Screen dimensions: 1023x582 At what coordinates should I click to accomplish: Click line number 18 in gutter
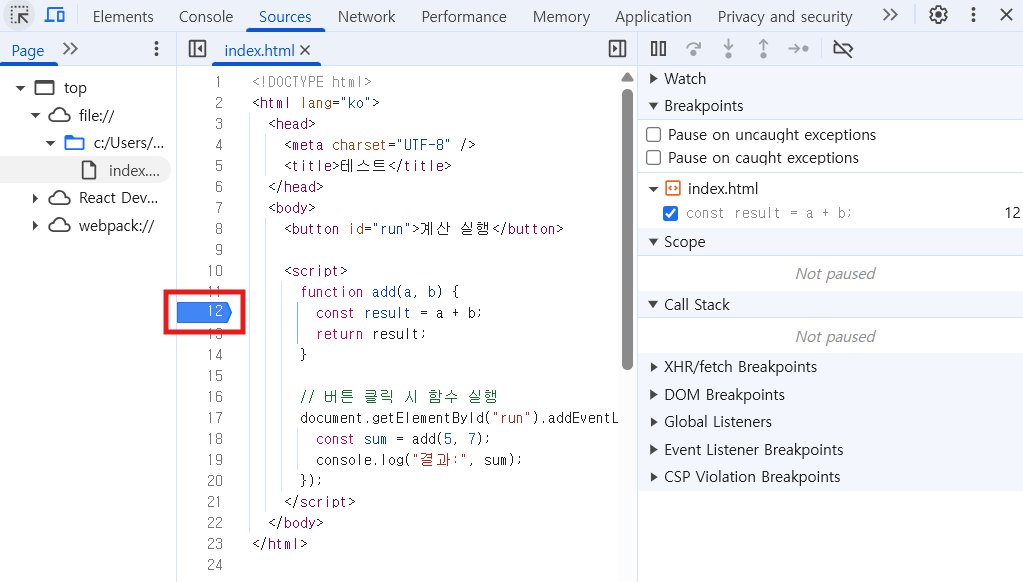[x=215, y=438]
